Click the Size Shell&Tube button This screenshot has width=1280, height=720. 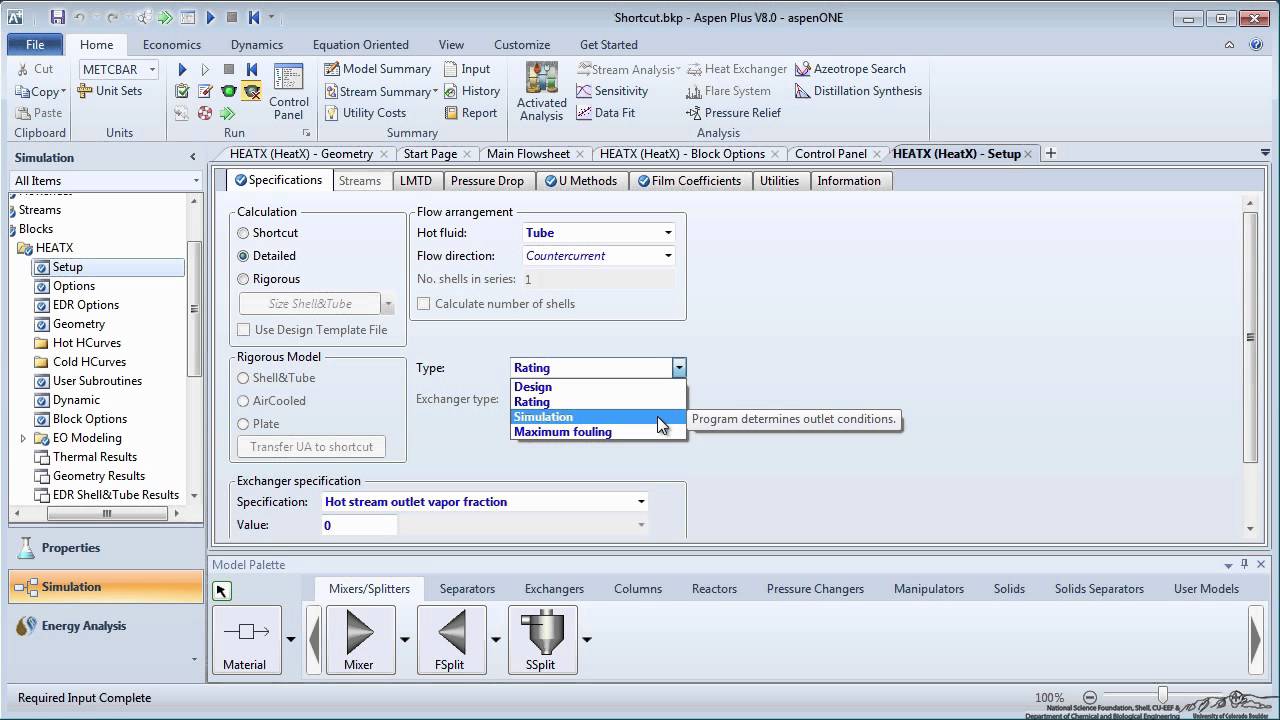(x=310, y=304)
